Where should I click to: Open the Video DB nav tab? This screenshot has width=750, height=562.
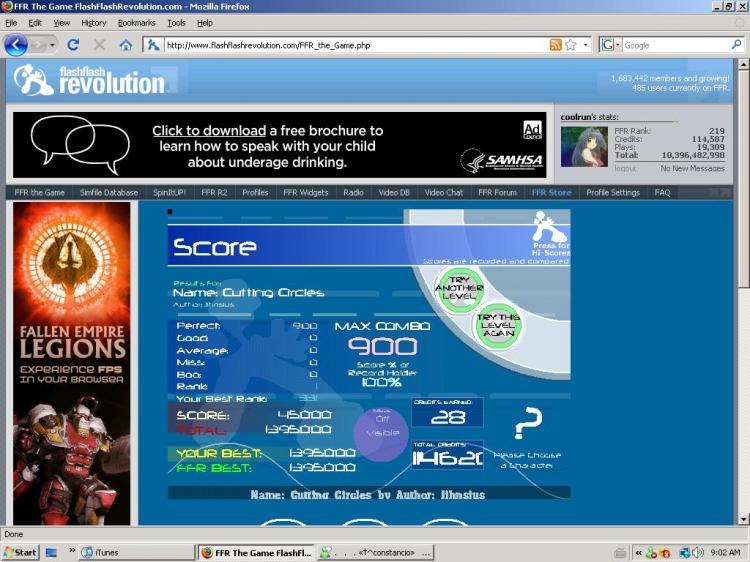tap(394, 192)
